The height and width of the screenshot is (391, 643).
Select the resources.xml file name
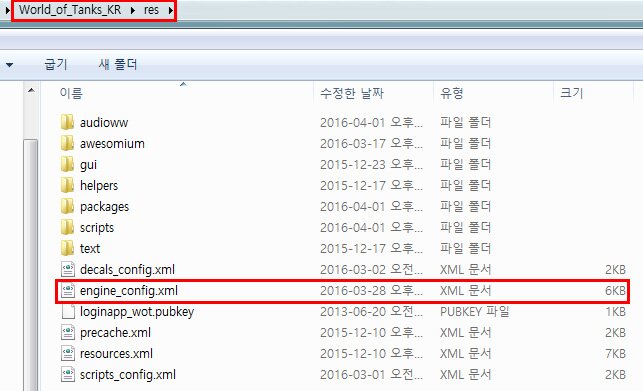pos(116,353)
